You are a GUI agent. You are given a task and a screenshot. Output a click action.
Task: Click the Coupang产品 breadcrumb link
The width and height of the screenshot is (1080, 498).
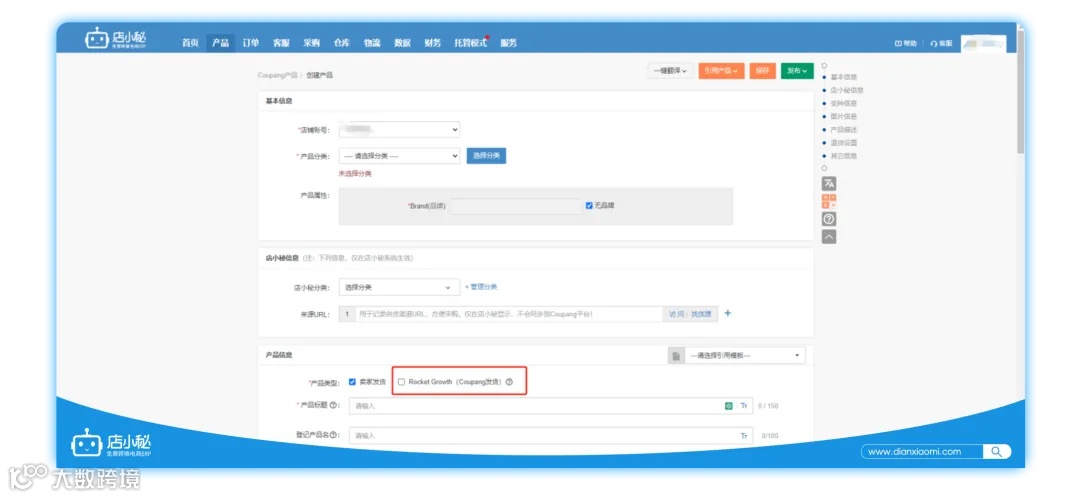[x=278, y=74]
